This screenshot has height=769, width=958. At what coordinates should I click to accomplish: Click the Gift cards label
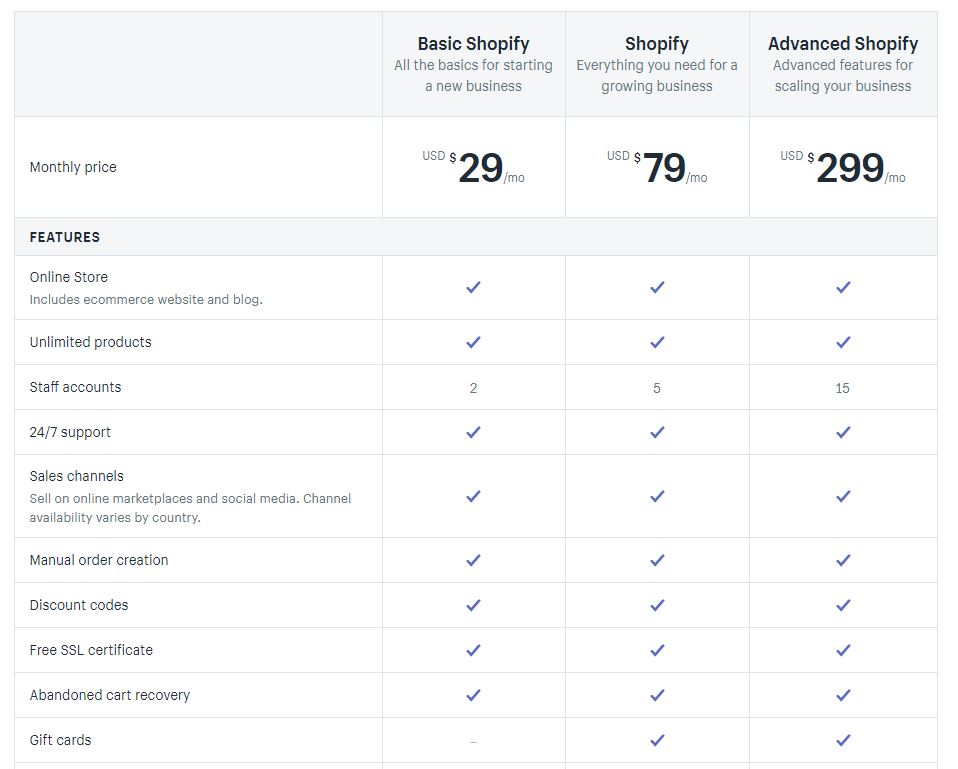click(60, 740)
